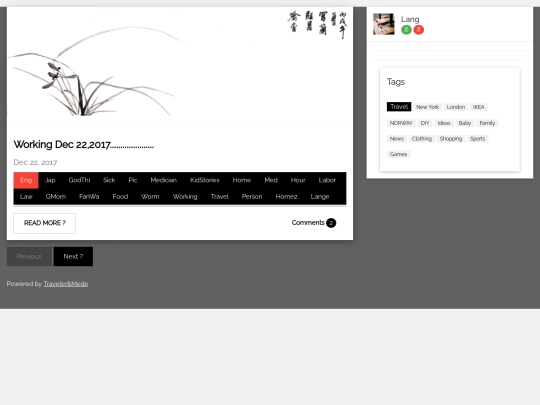540x405 pixels.
Task: Select the Shopping tag
Action: coord(451,139)
